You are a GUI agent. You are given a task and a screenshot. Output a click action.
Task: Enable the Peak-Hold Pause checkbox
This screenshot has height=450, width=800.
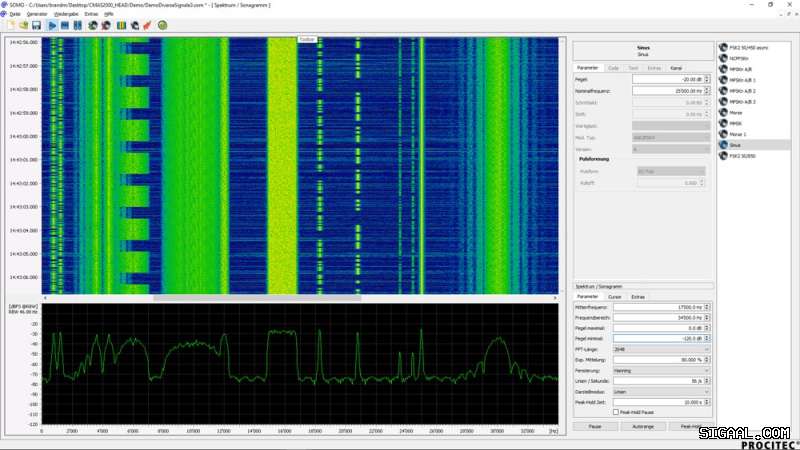click(616, 412)
